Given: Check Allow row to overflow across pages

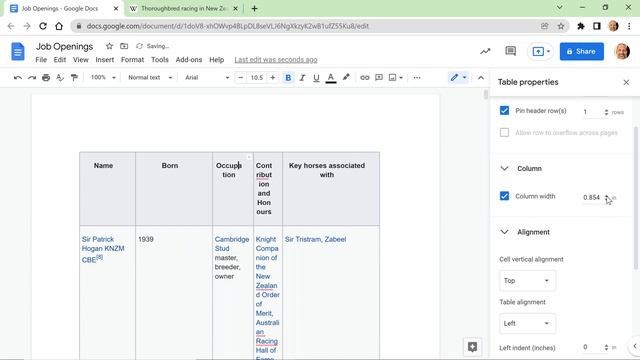Looking at the screenshot, I should pyautogui.click(x=504, y=133).
